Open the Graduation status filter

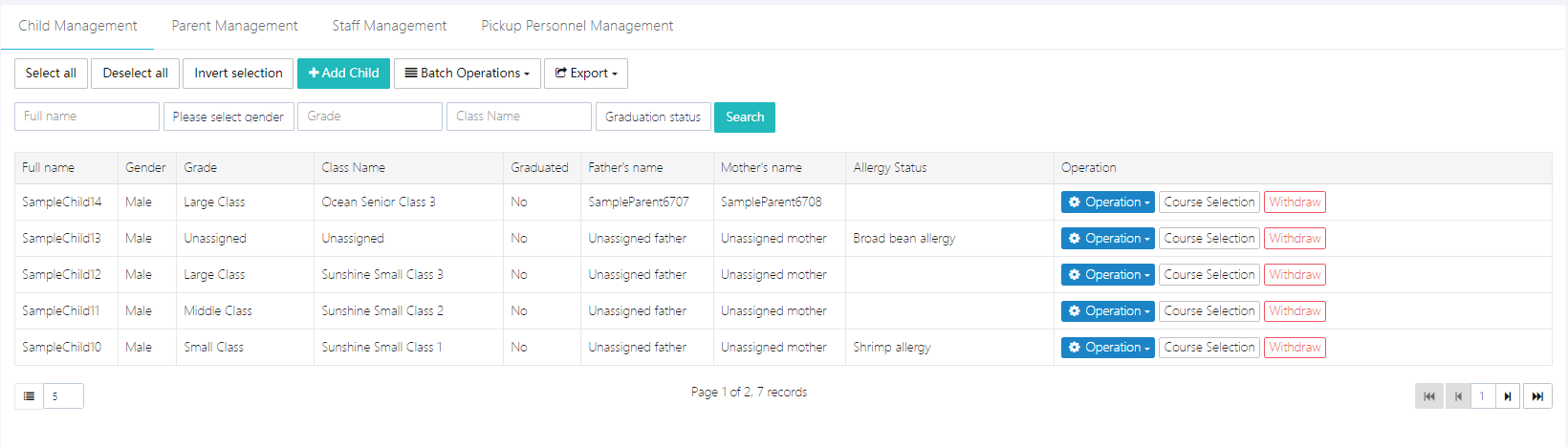(653, 117)
